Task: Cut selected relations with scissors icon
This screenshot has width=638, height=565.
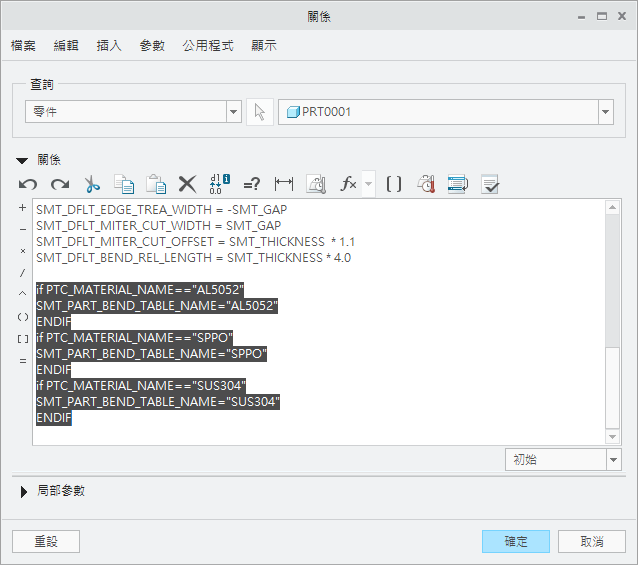Action: (92, 184)
